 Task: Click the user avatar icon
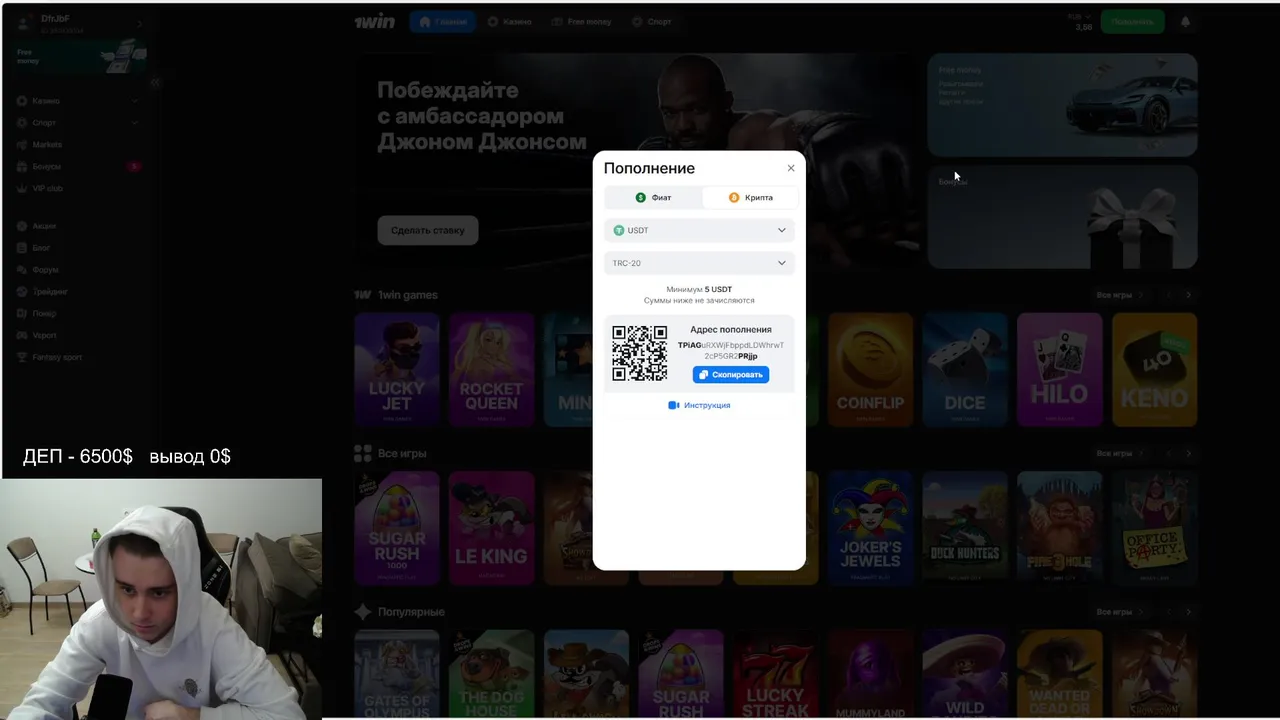click(x=25, y=24)
